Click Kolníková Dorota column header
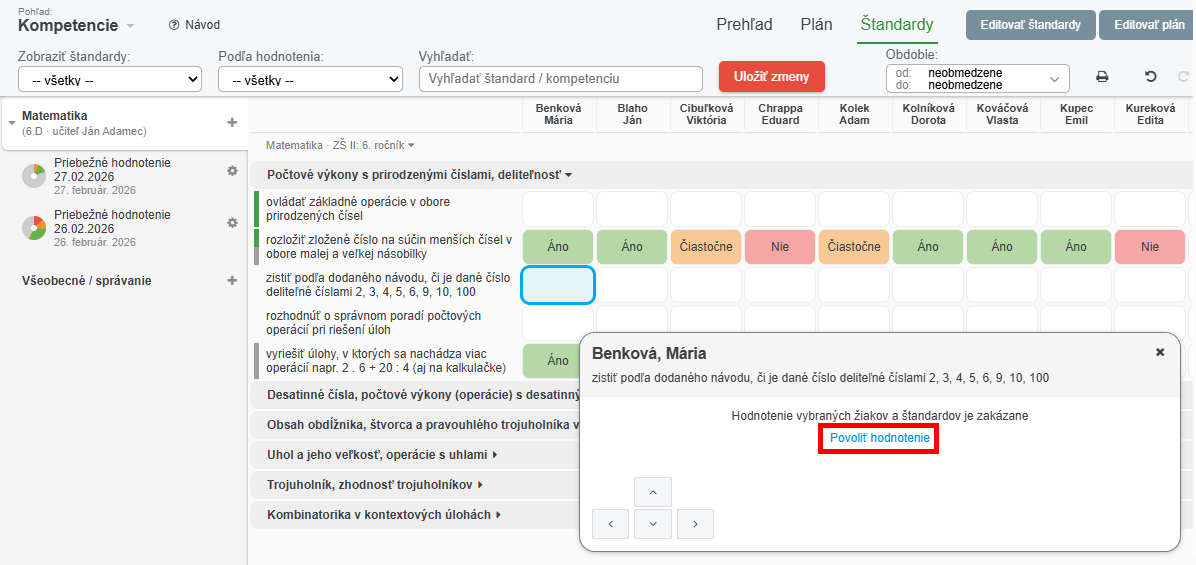Image resolution: width=1196 pixels, height=565 pixels. pos(928,114)
